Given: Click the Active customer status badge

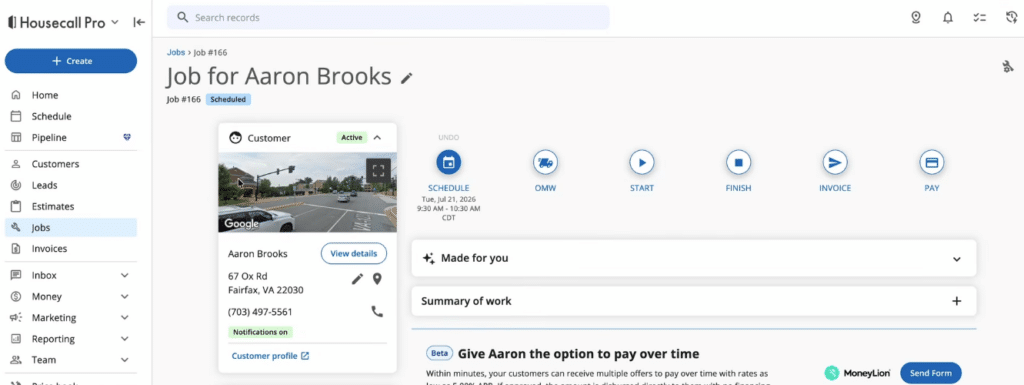Looking at the screenshot, I should point(351,138).
